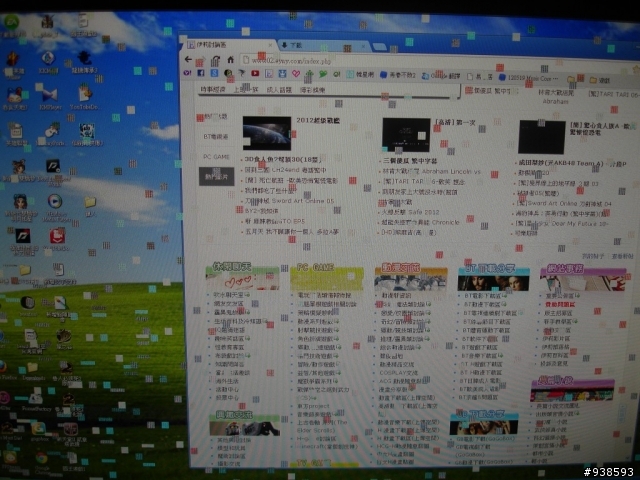Reload the page with the refresh icon
The width and height of the screenshot is (640, 480).
(216, 61)
